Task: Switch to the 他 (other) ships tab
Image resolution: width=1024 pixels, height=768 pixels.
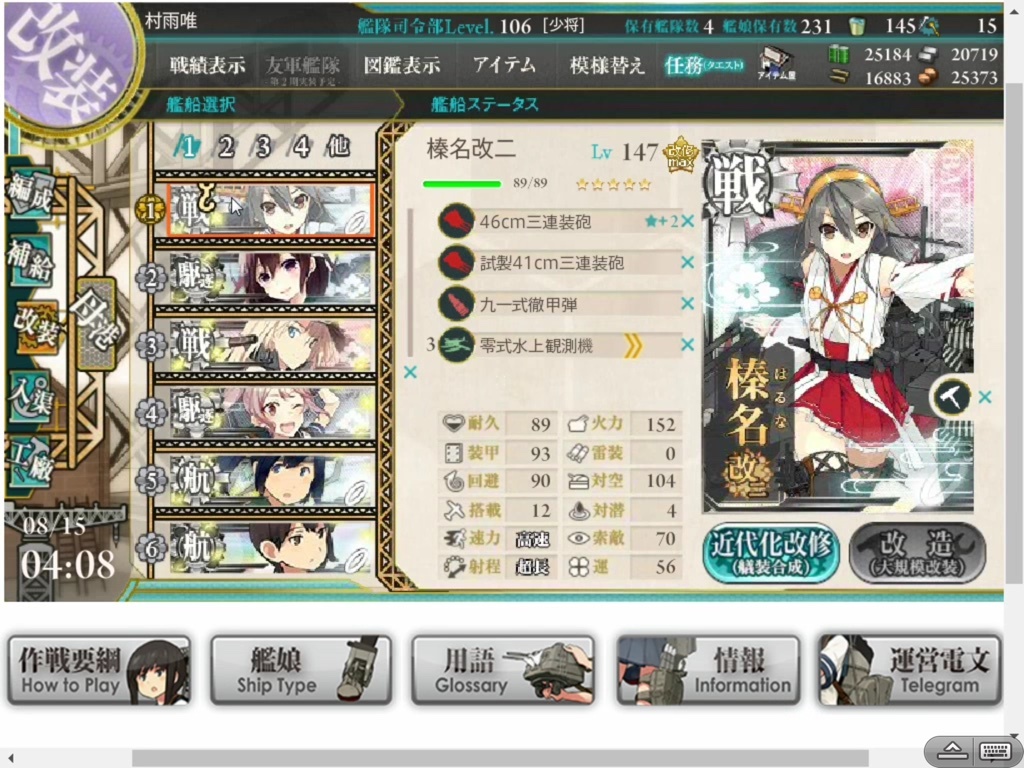Action: click(338, 146)
